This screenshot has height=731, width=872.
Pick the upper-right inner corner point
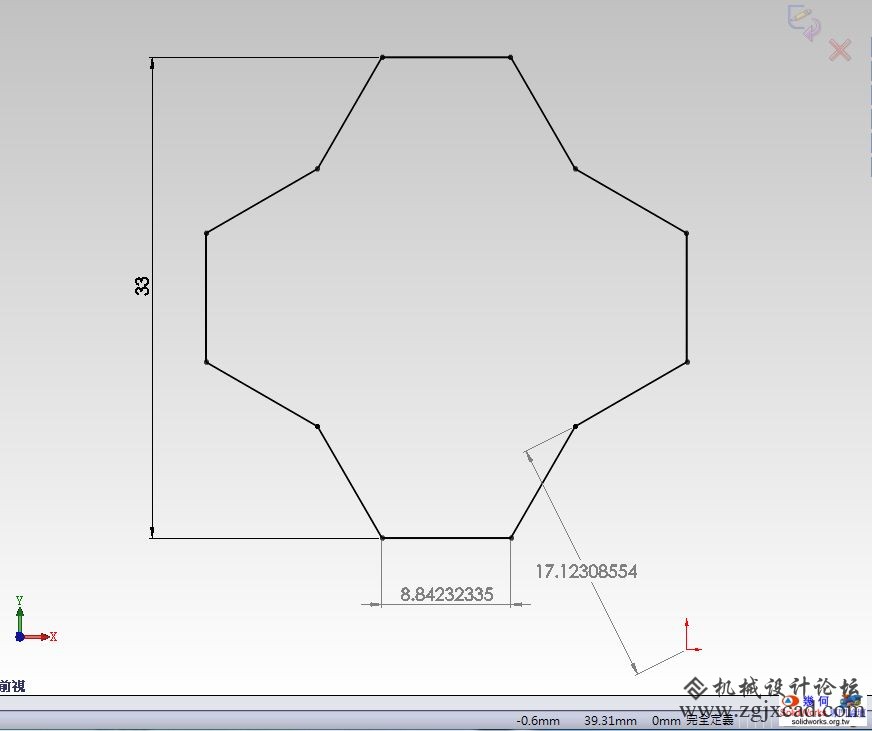575,169
